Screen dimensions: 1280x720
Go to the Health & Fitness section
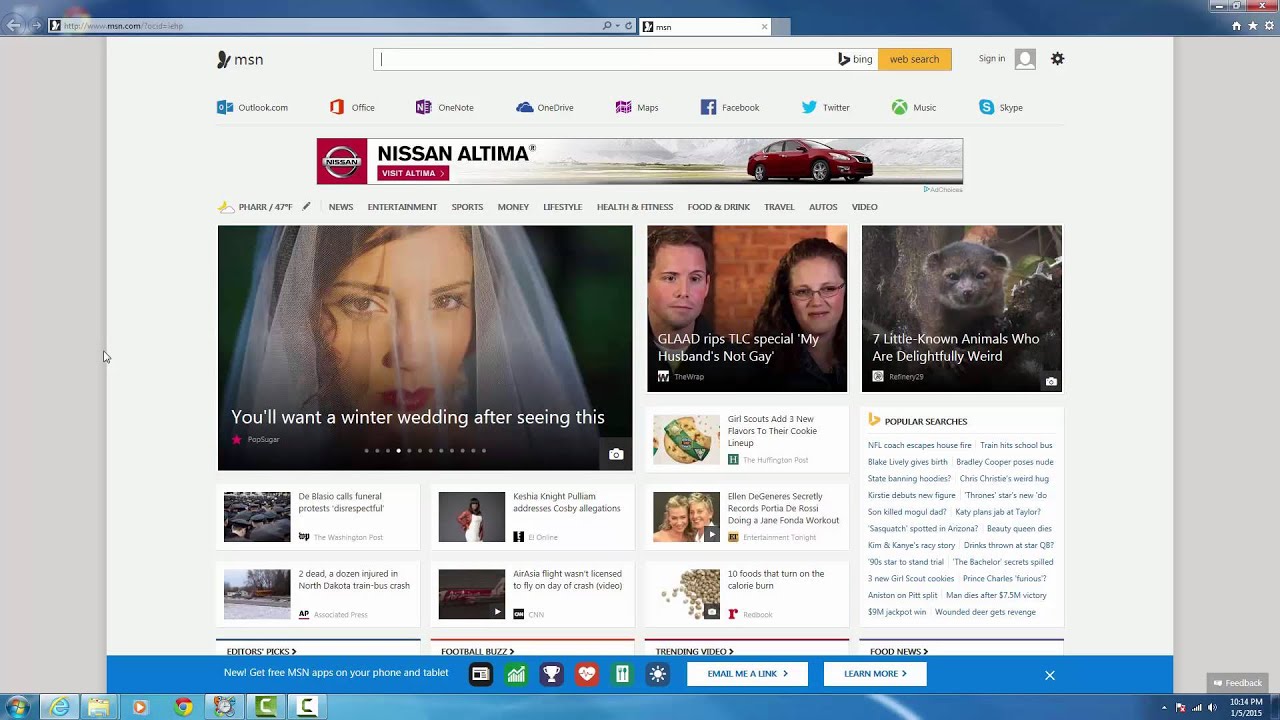(x=634, y=207)
